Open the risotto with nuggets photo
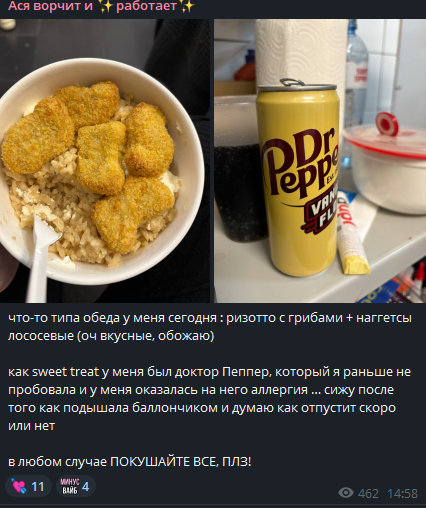The width and height of the screenshot is (426, 508). click(105, 161)
